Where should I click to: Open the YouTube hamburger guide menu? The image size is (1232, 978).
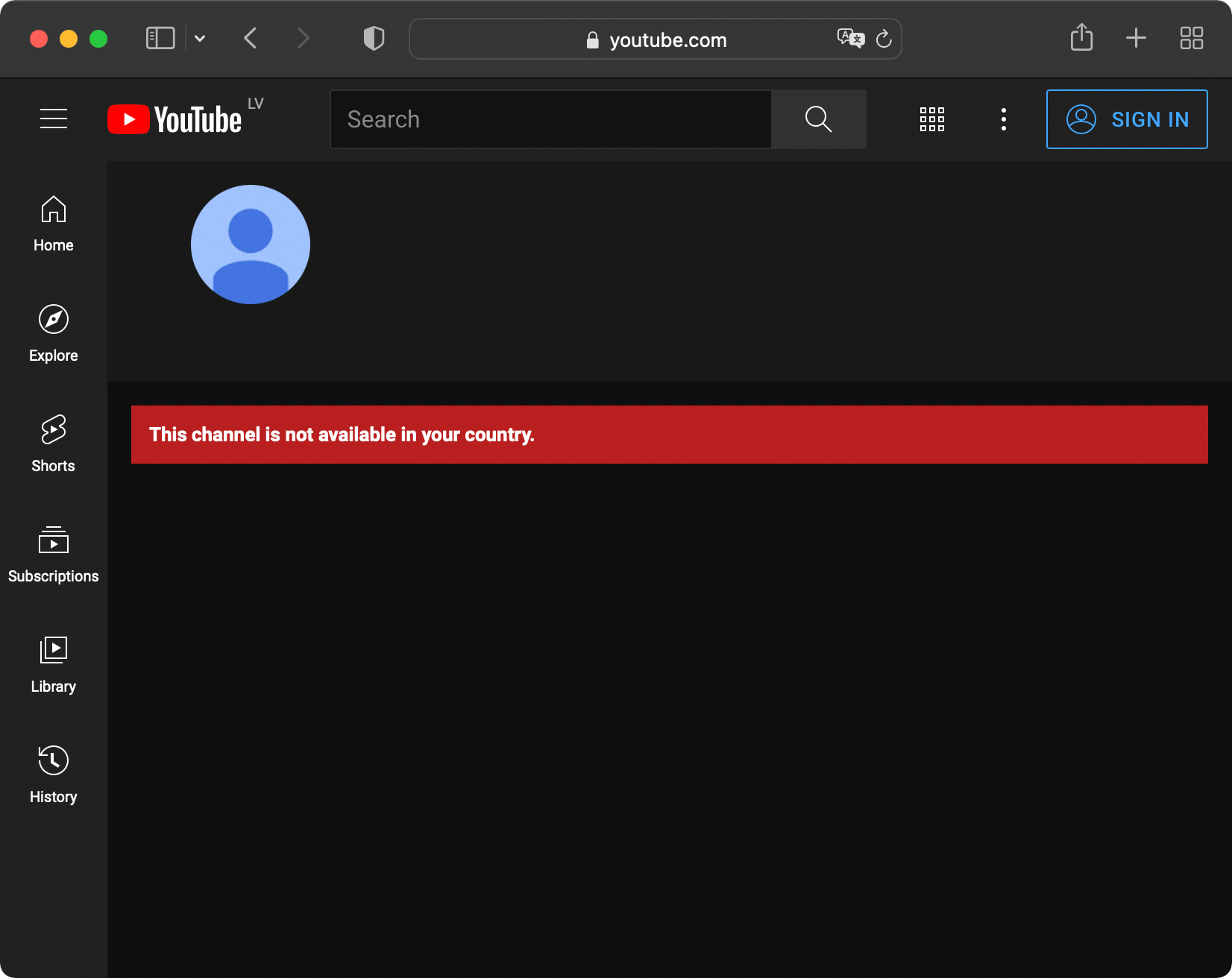point(54,119)
